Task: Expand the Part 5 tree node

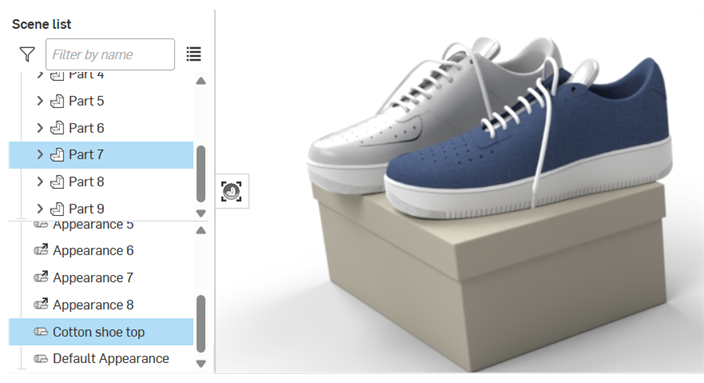Action: 40,101
